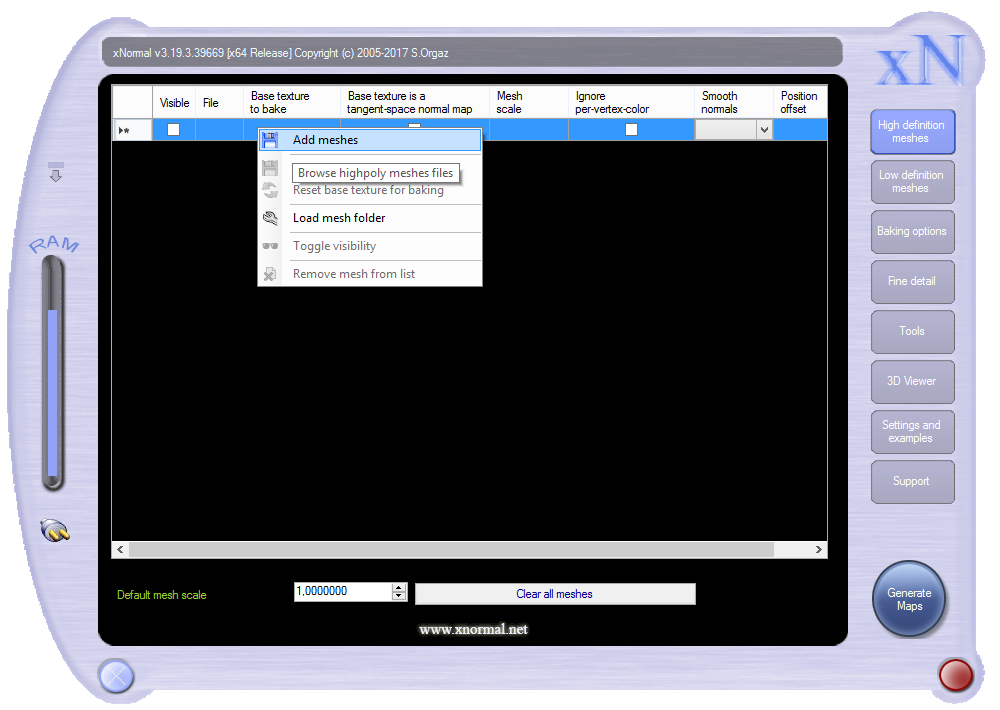Toggle the Visible checkbox in the first row

[x=173, y=129]
